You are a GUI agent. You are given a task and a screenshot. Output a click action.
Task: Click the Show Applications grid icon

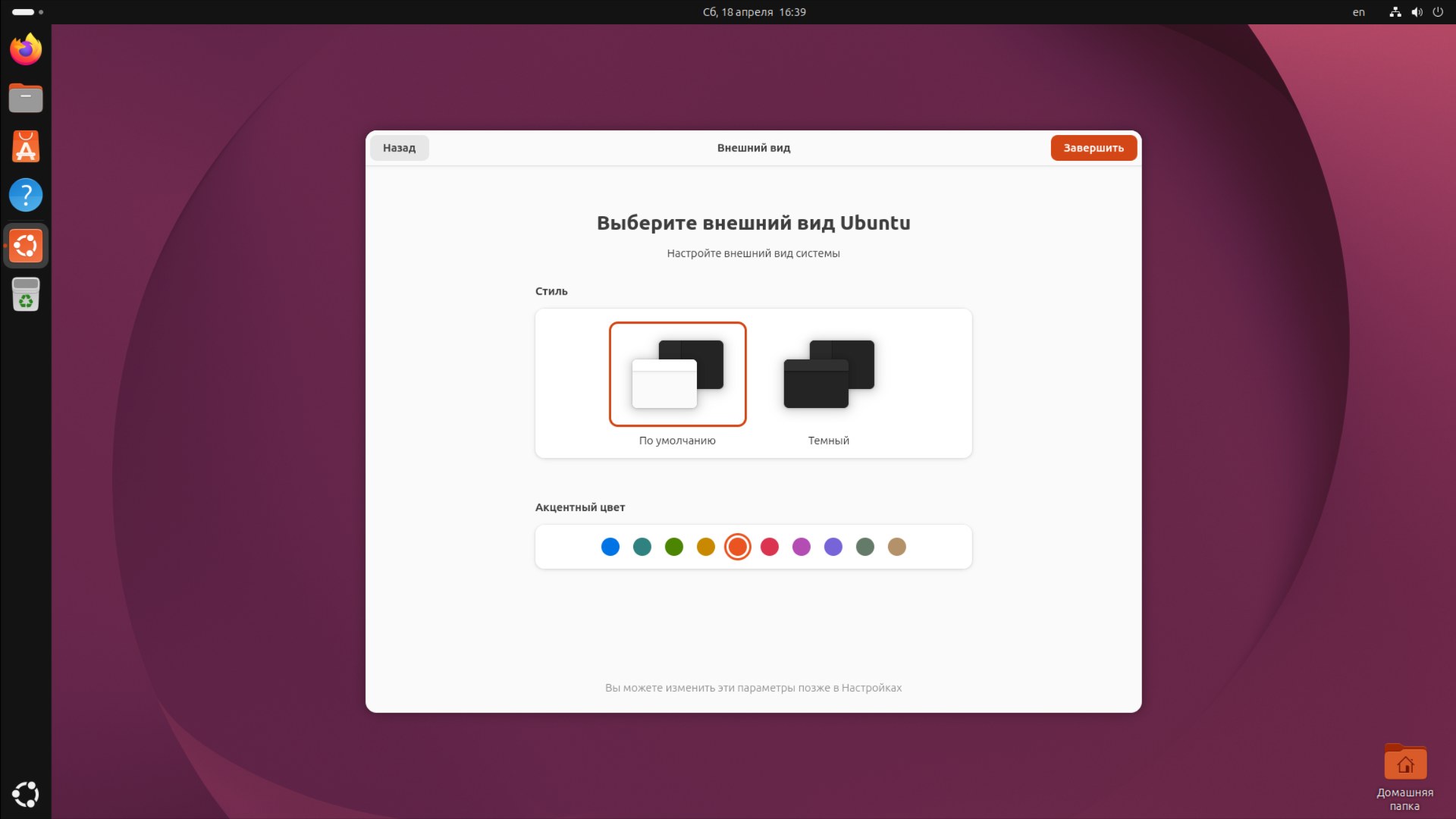25,795
